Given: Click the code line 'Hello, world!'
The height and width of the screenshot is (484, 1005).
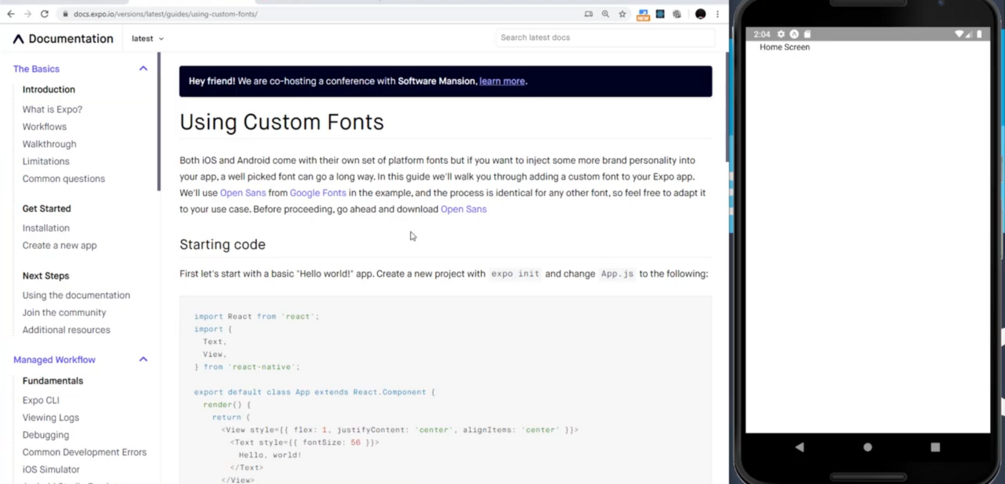Looking at the screenshot, I should tap(270, 455).
